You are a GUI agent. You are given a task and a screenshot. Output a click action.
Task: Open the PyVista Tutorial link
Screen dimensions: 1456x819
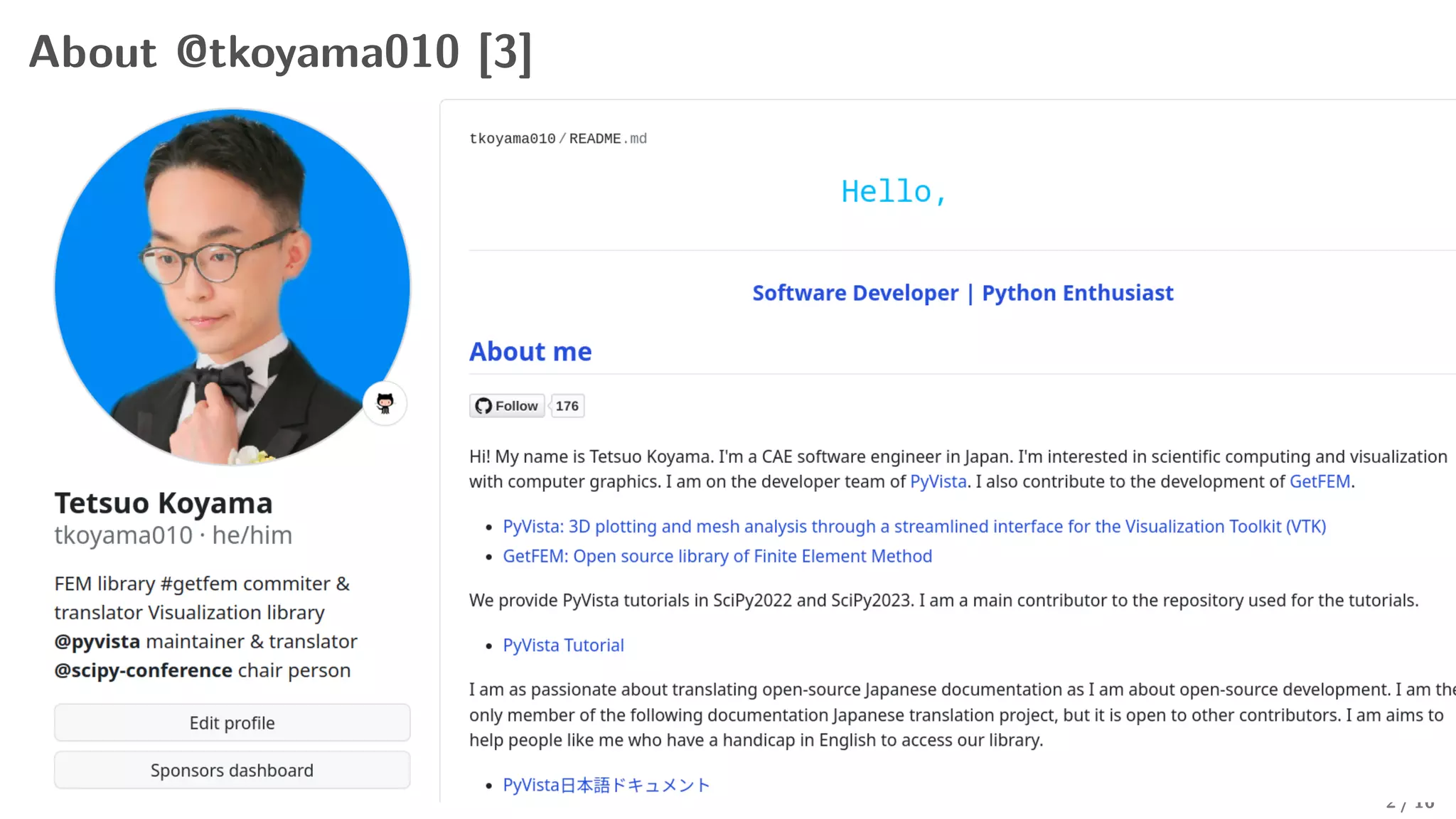[563, 645]
